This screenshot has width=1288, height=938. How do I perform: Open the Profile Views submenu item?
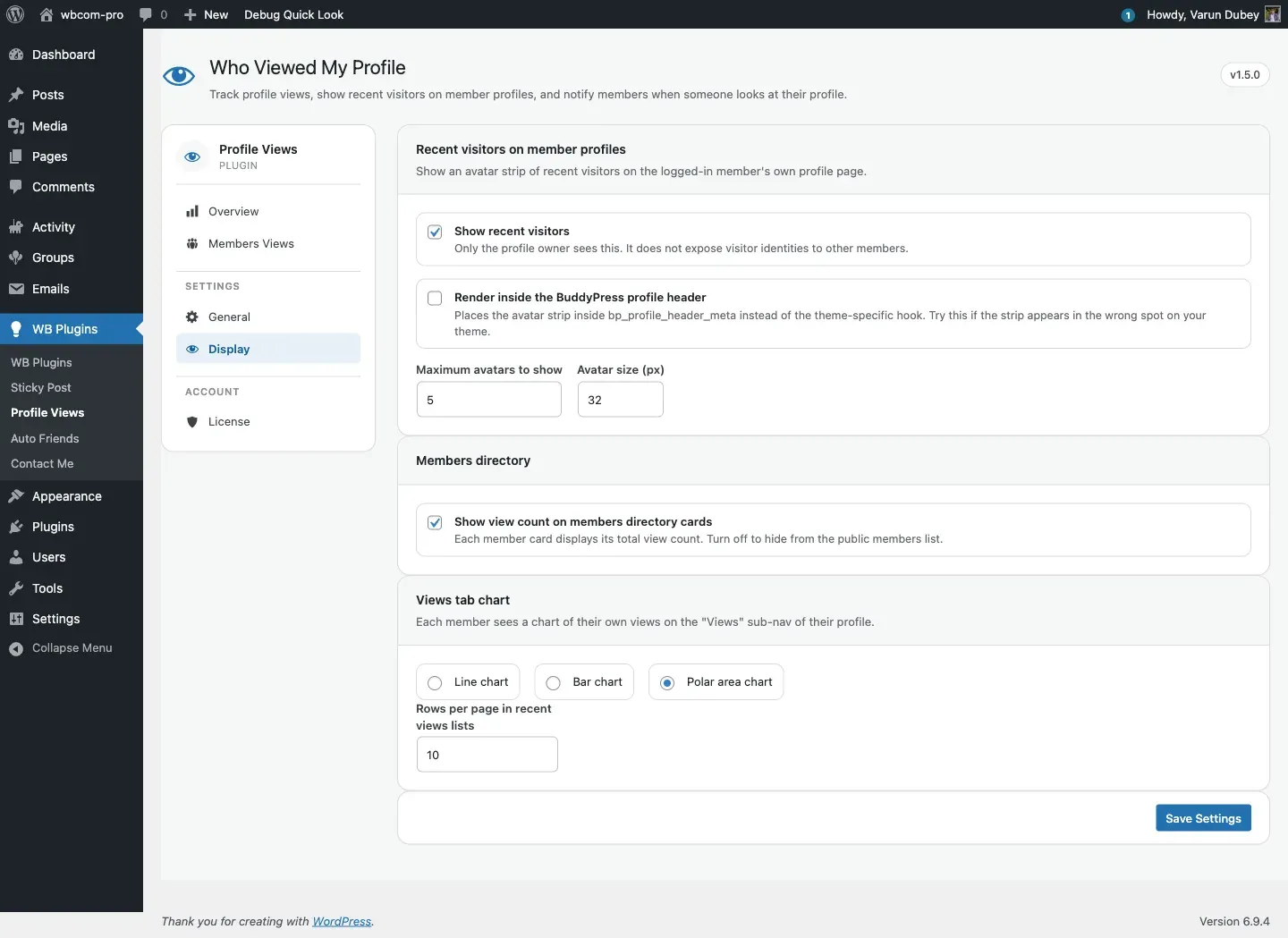coord(47,412)
